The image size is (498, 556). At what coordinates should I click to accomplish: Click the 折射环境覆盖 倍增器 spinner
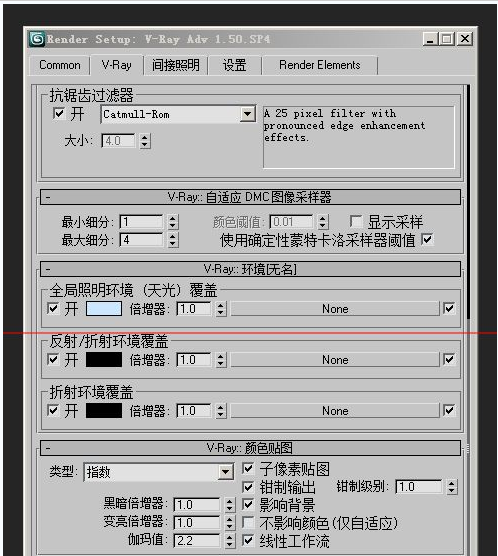[221, 411]
